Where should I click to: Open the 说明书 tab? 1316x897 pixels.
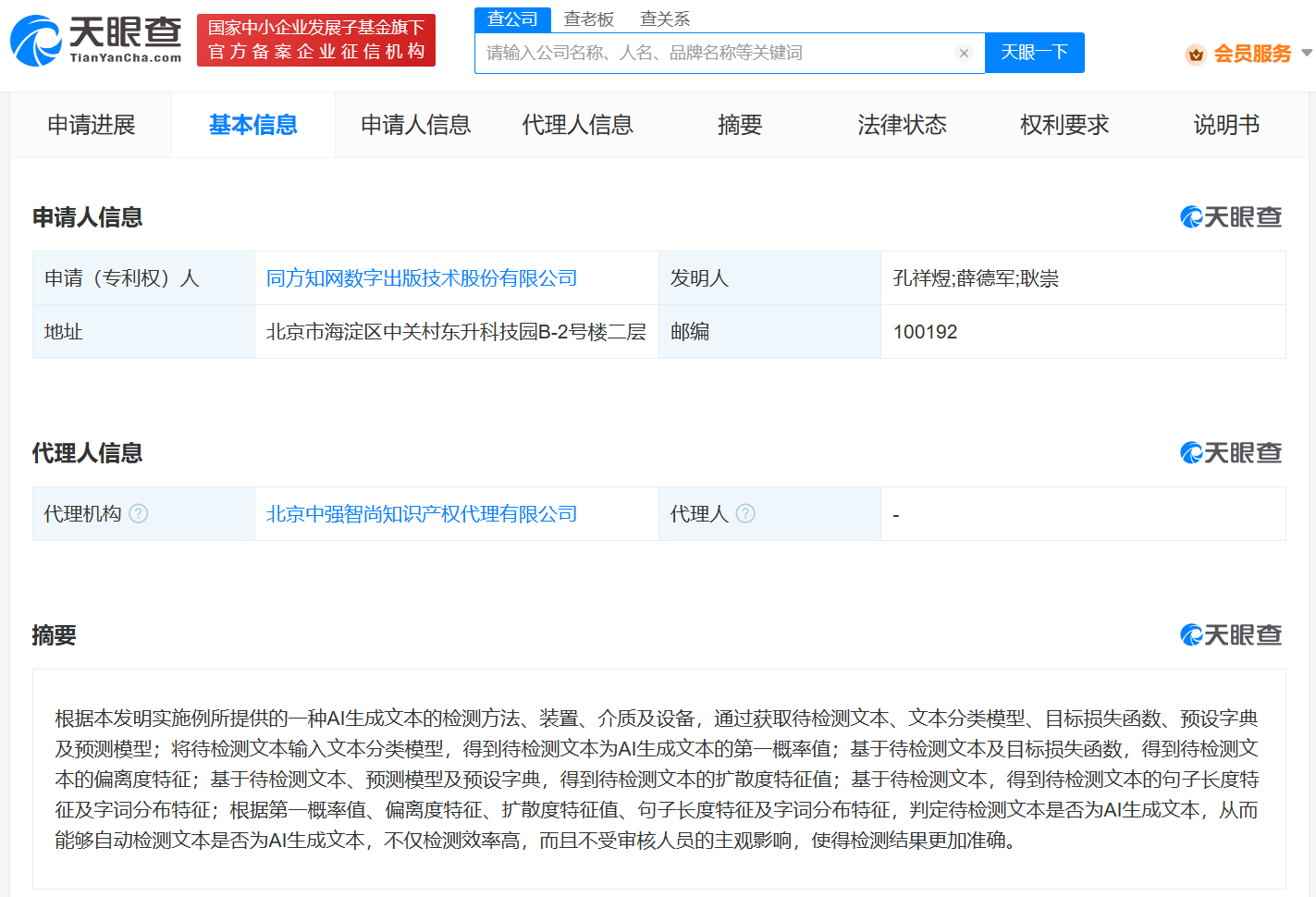point(1226,125)
